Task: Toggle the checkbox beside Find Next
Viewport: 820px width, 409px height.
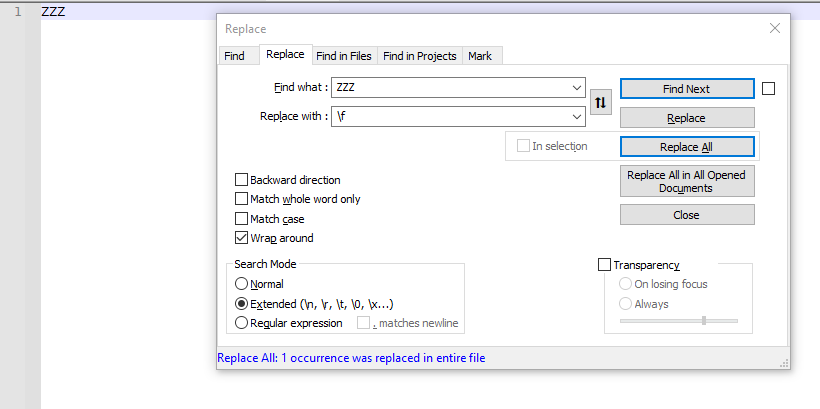Action: point(768,89)
